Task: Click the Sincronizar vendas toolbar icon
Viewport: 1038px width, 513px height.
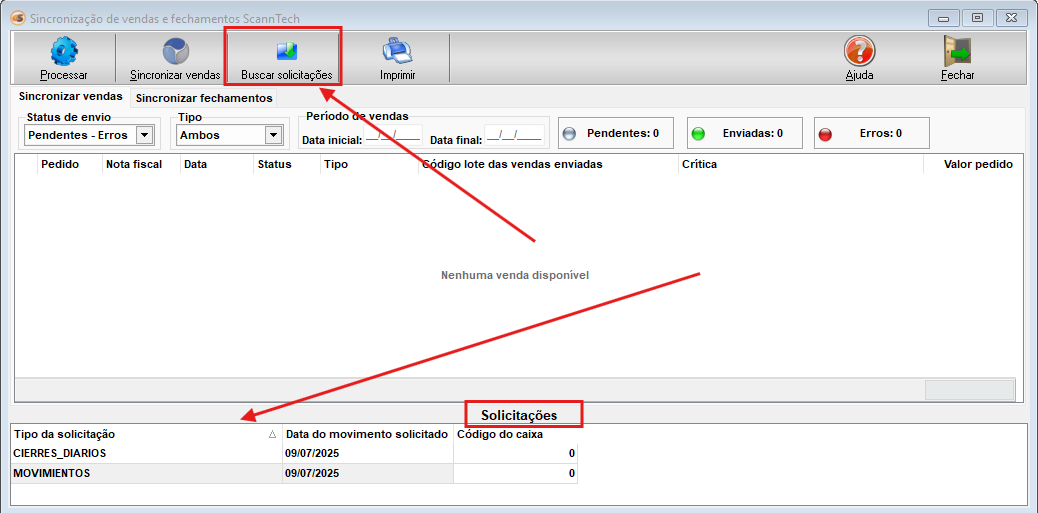Action: tap(175, 52)
